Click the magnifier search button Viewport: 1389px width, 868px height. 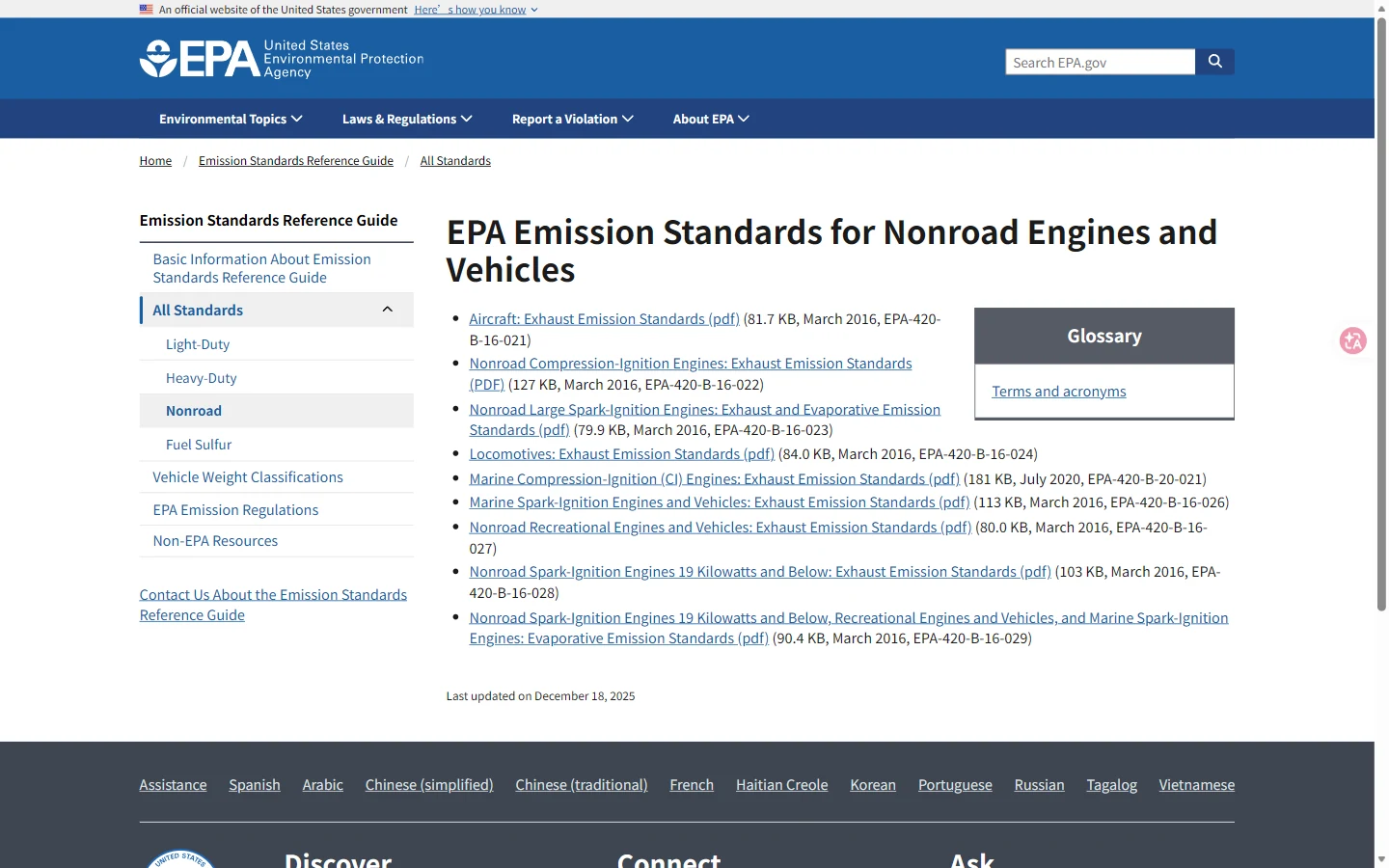pyautogui.click(x=1215, y=62)
